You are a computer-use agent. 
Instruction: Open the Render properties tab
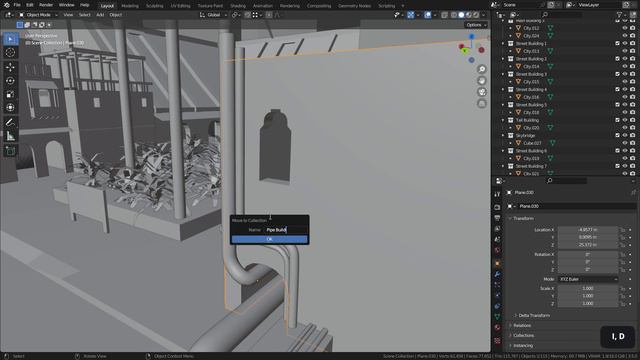point(497,207)
